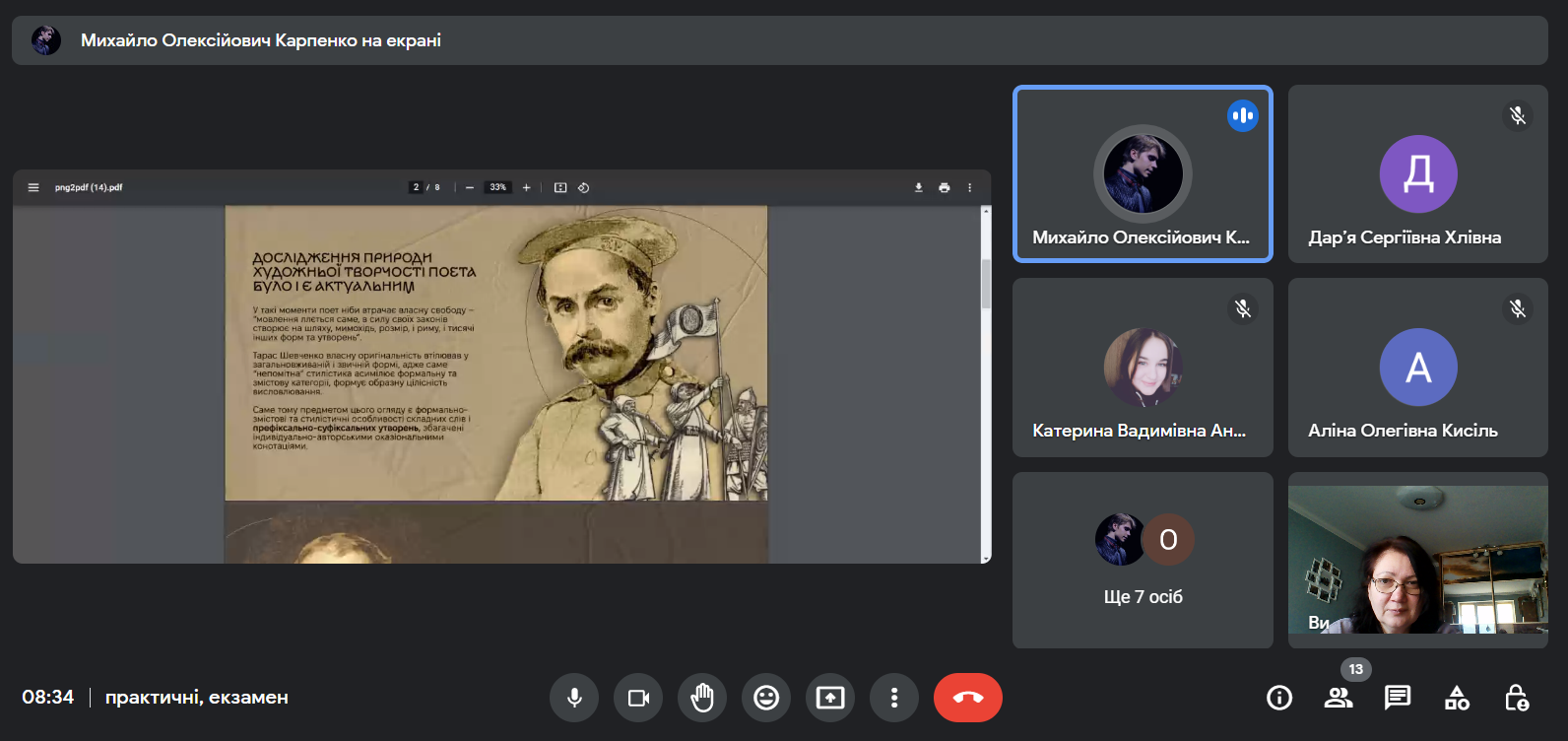Open the emoji reactions panel
The image size is (1568, 741).
click(766, 698)
